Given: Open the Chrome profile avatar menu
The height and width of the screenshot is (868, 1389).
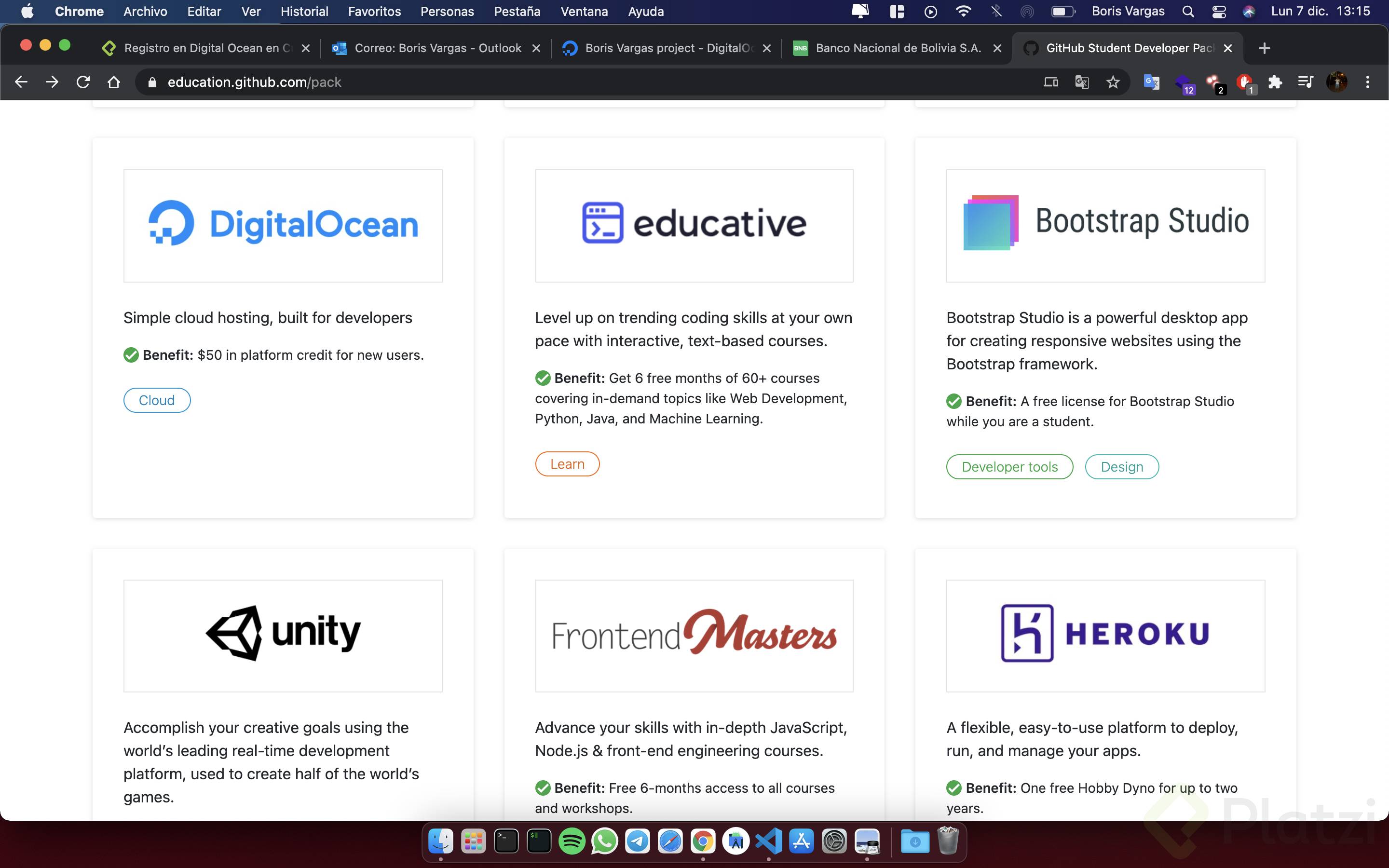Looking at the screenshot, I should 1336,82.
